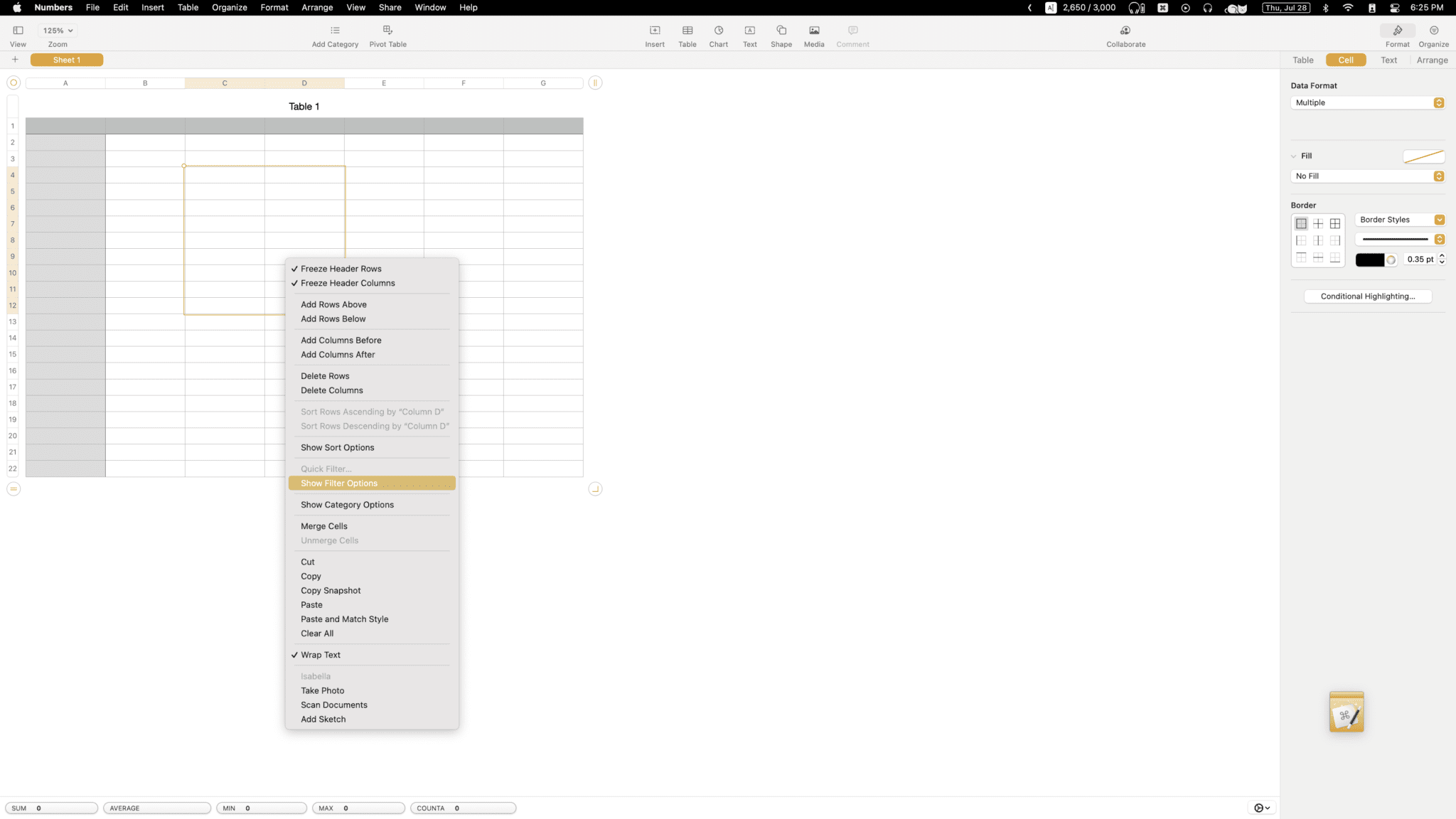
Task: Disable Wrap Text in context menu
Action: [320, 655]
